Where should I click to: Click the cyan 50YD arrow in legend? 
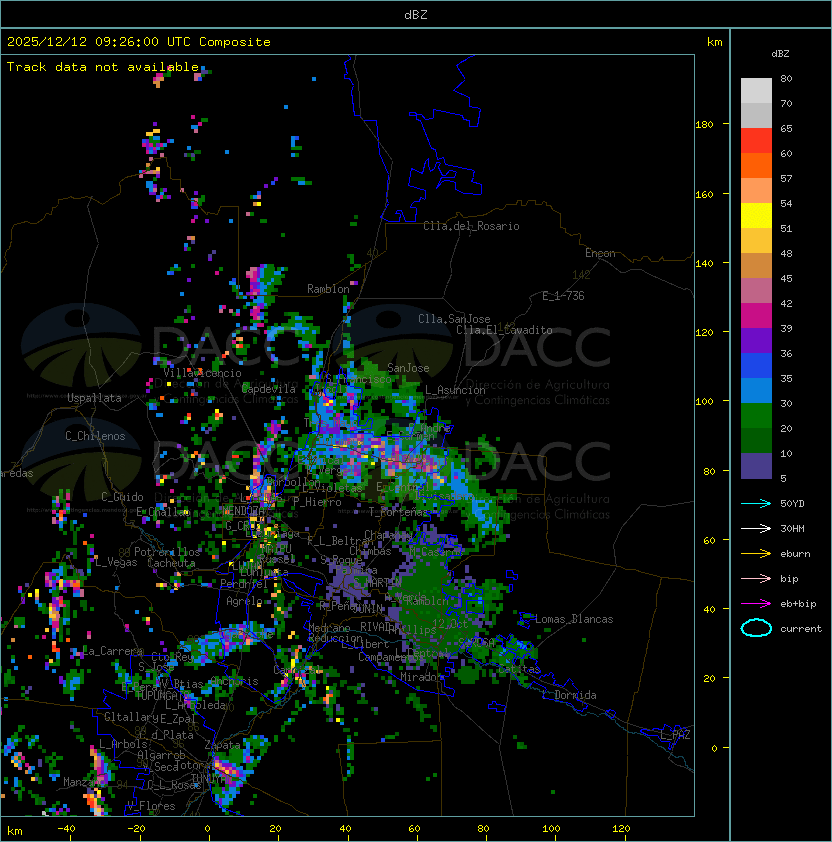[x=756, y=503]
